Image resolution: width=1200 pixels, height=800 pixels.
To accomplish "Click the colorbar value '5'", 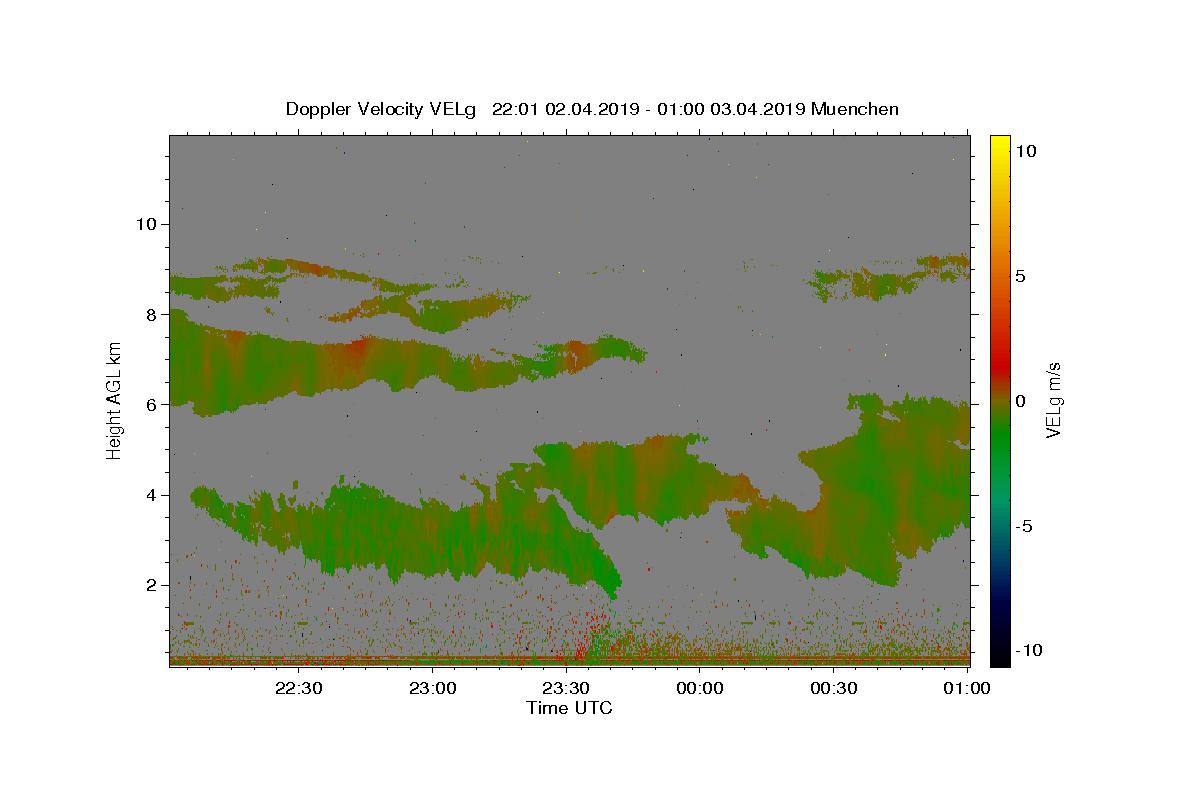I will tap(1021, 276).
